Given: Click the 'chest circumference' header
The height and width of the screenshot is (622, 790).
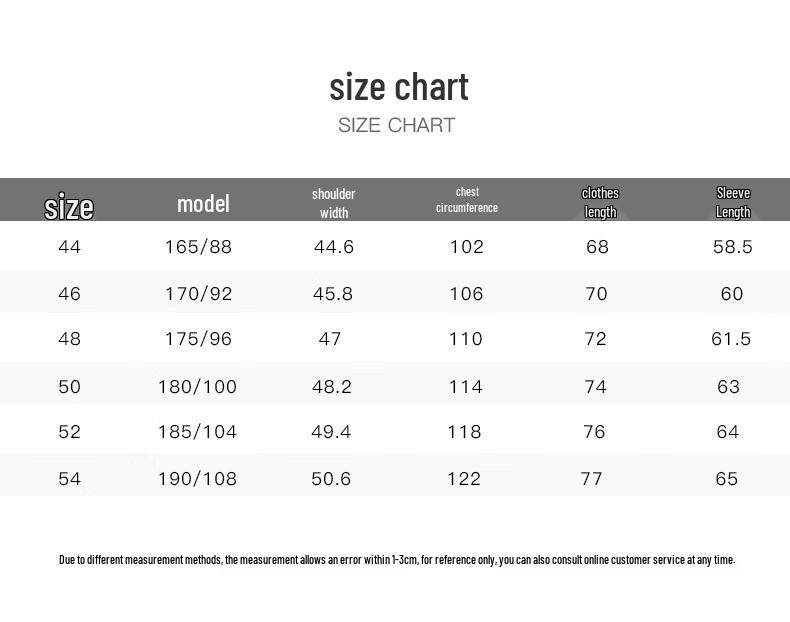Looking at the screenshot, I should [x=467, y=200].
